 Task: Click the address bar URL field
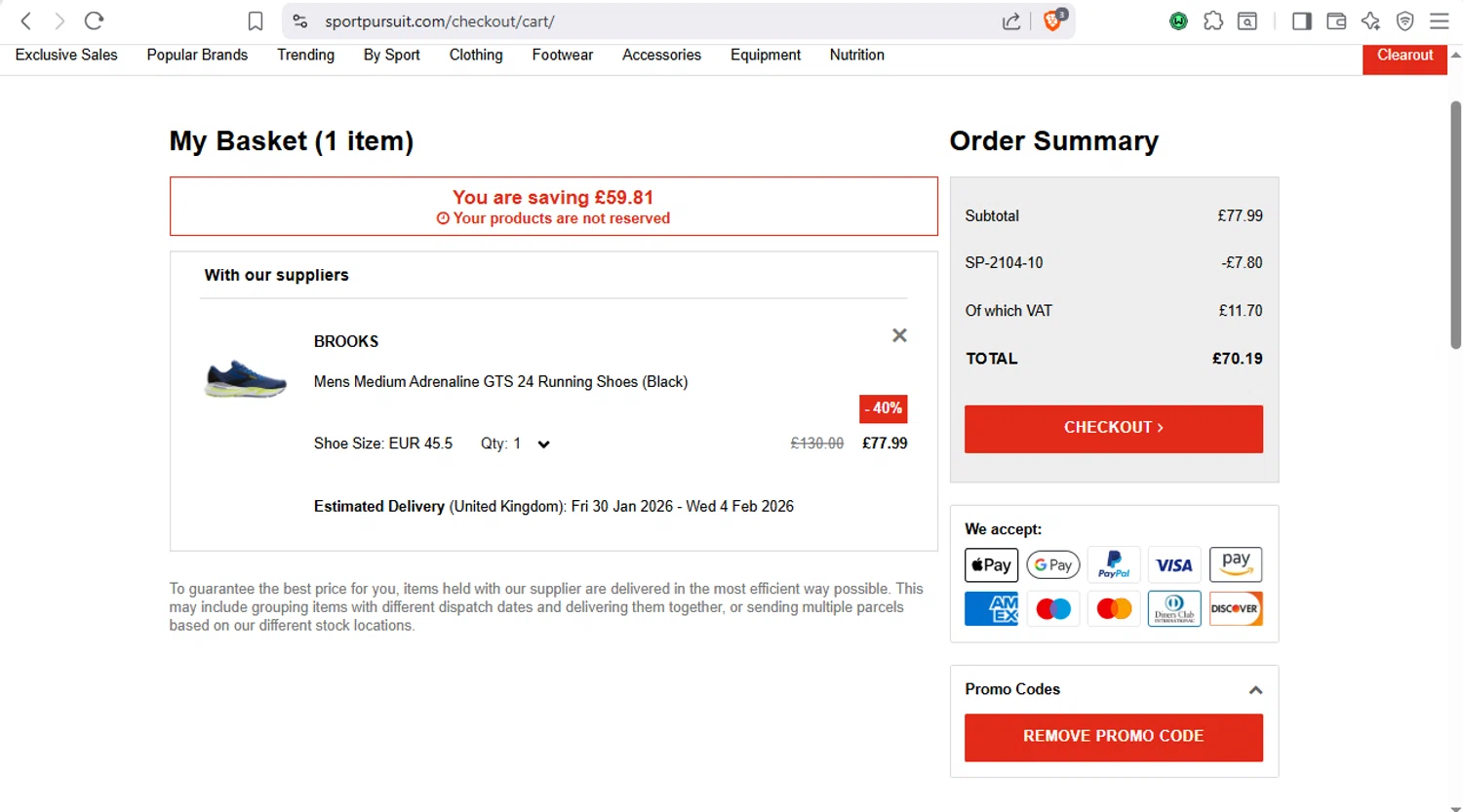pos(644,21)
